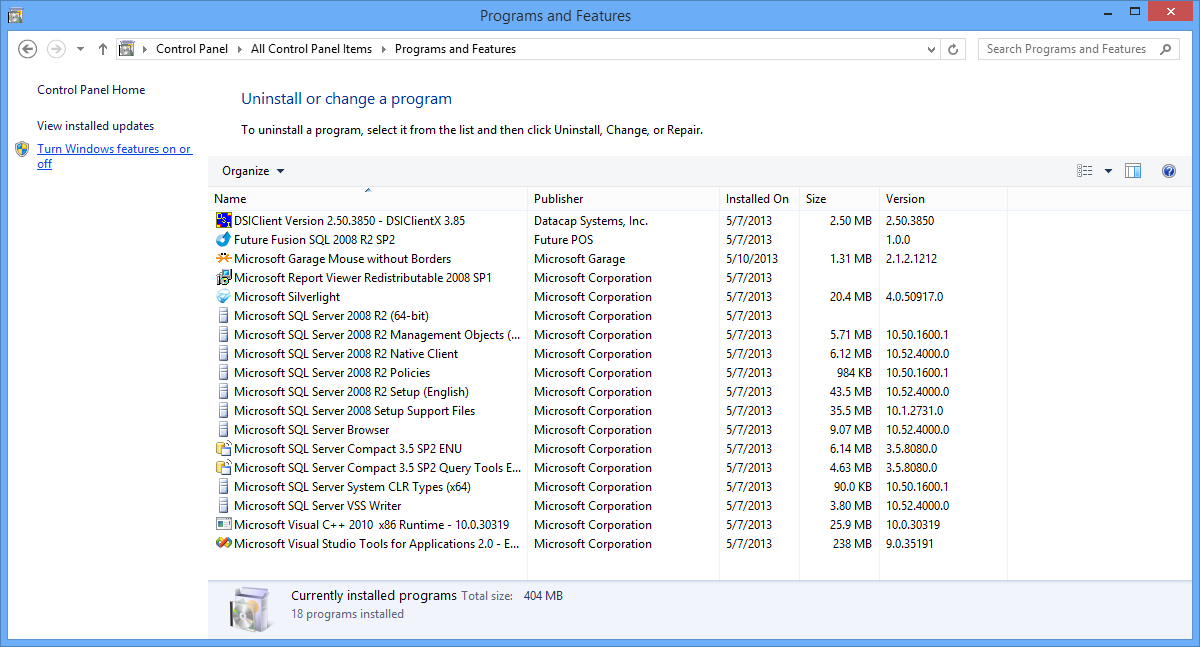The height and width of the screenshot is (647, 1200).
Task: Click the Microsoft Garage publisher cell
Action: coord(580,259)
